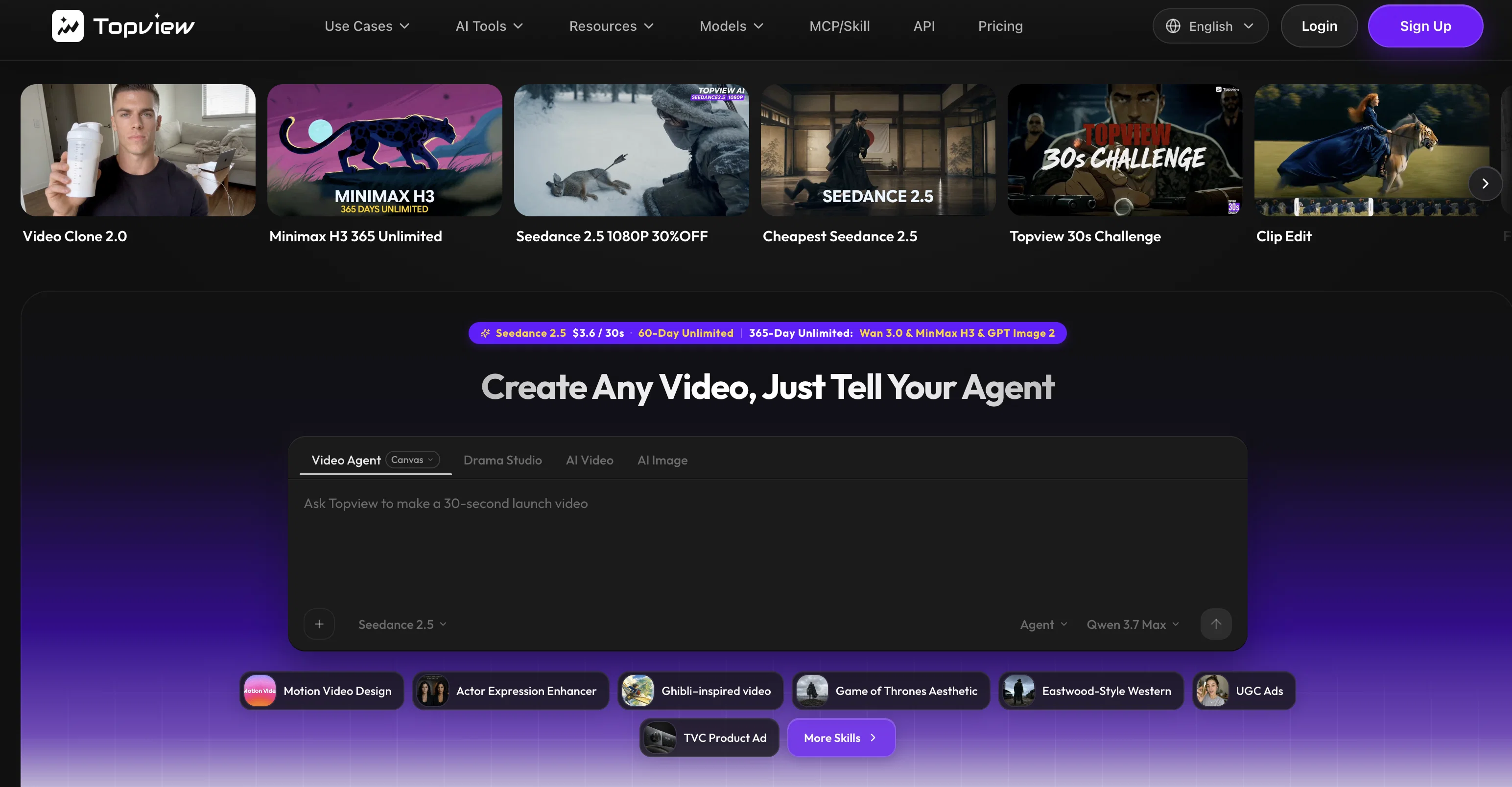Click the Topview logo icon
This screenshot has width=1512, height=787.
pos(68,26)
